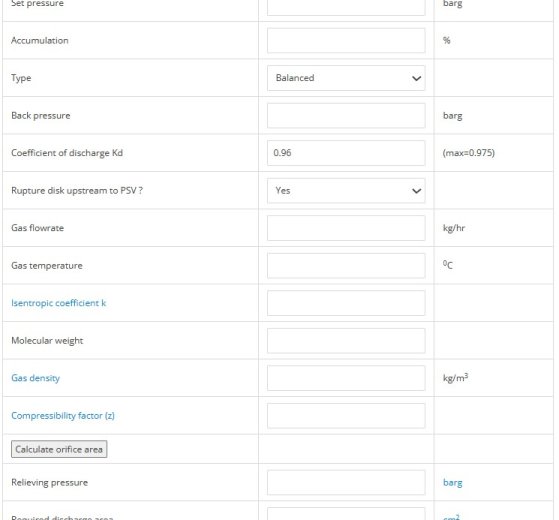Click the Set pressure input field
559x520 pixels.
[x=346, y=7]
